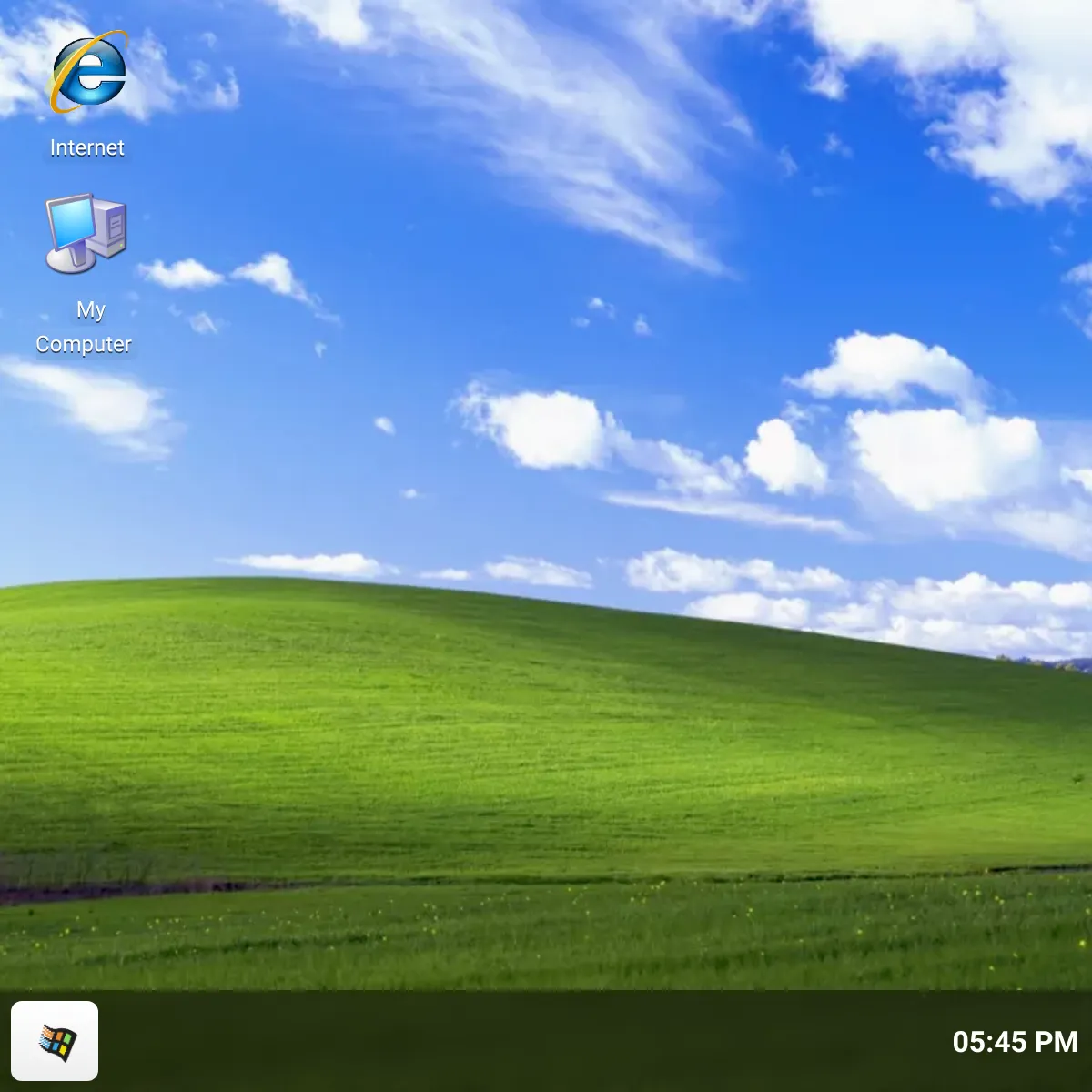Click the 'My Computer' label text
The image size is (1092, 1092).
point(85,327)
